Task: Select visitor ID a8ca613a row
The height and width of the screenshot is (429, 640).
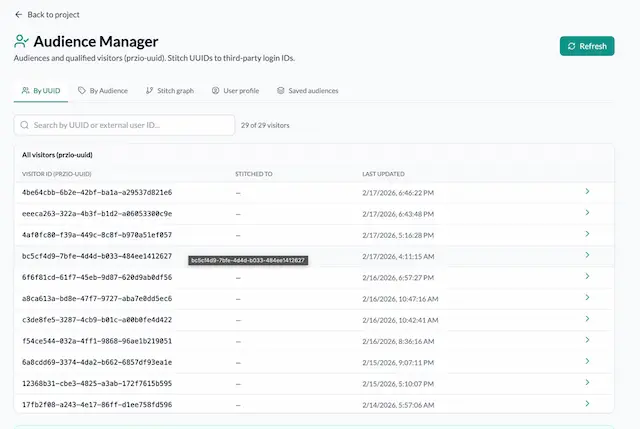Action: pos(97,299)
